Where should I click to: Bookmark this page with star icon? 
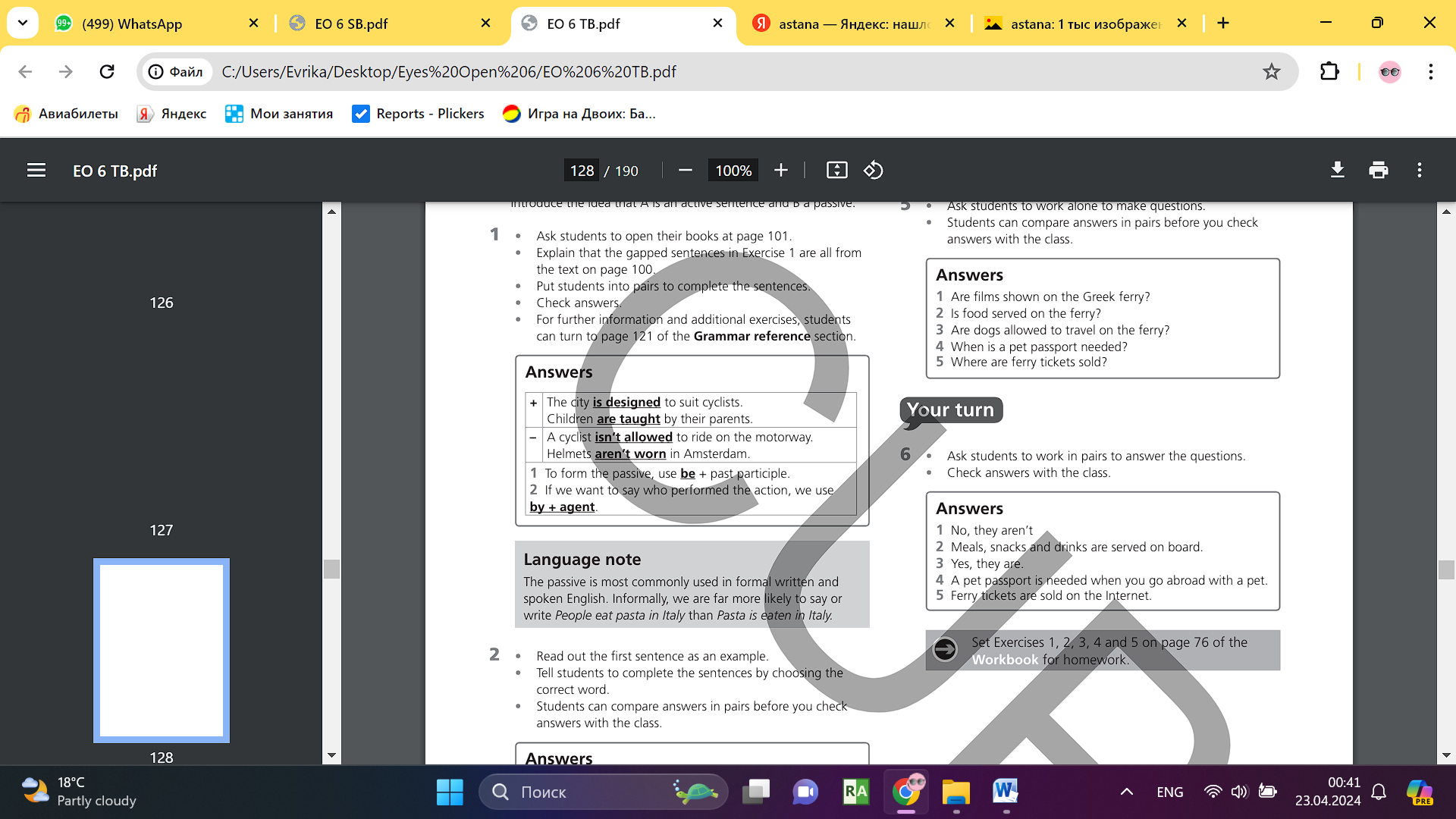click(x=1271, y=72)
